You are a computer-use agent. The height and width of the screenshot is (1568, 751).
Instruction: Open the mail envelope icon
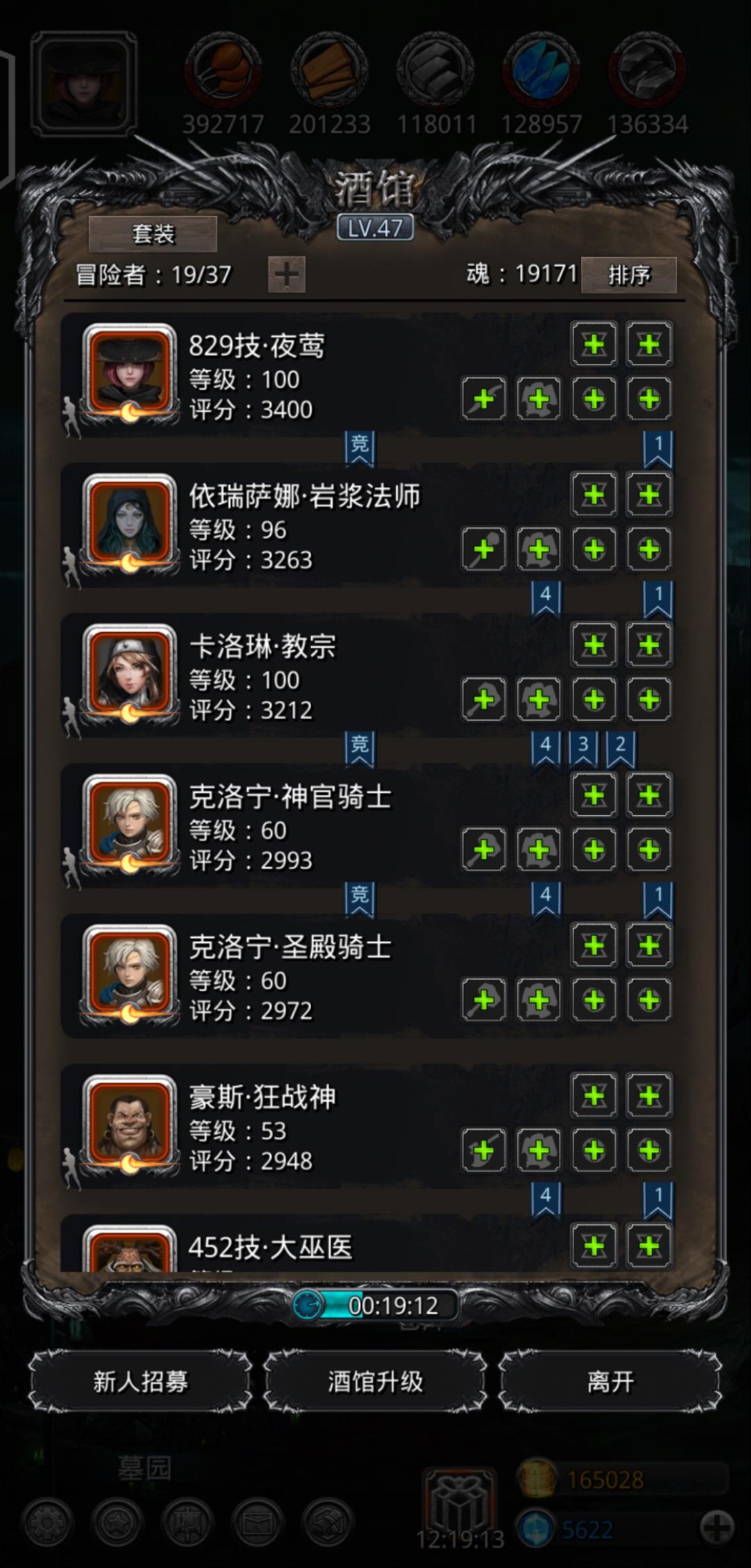[259, 1524]
